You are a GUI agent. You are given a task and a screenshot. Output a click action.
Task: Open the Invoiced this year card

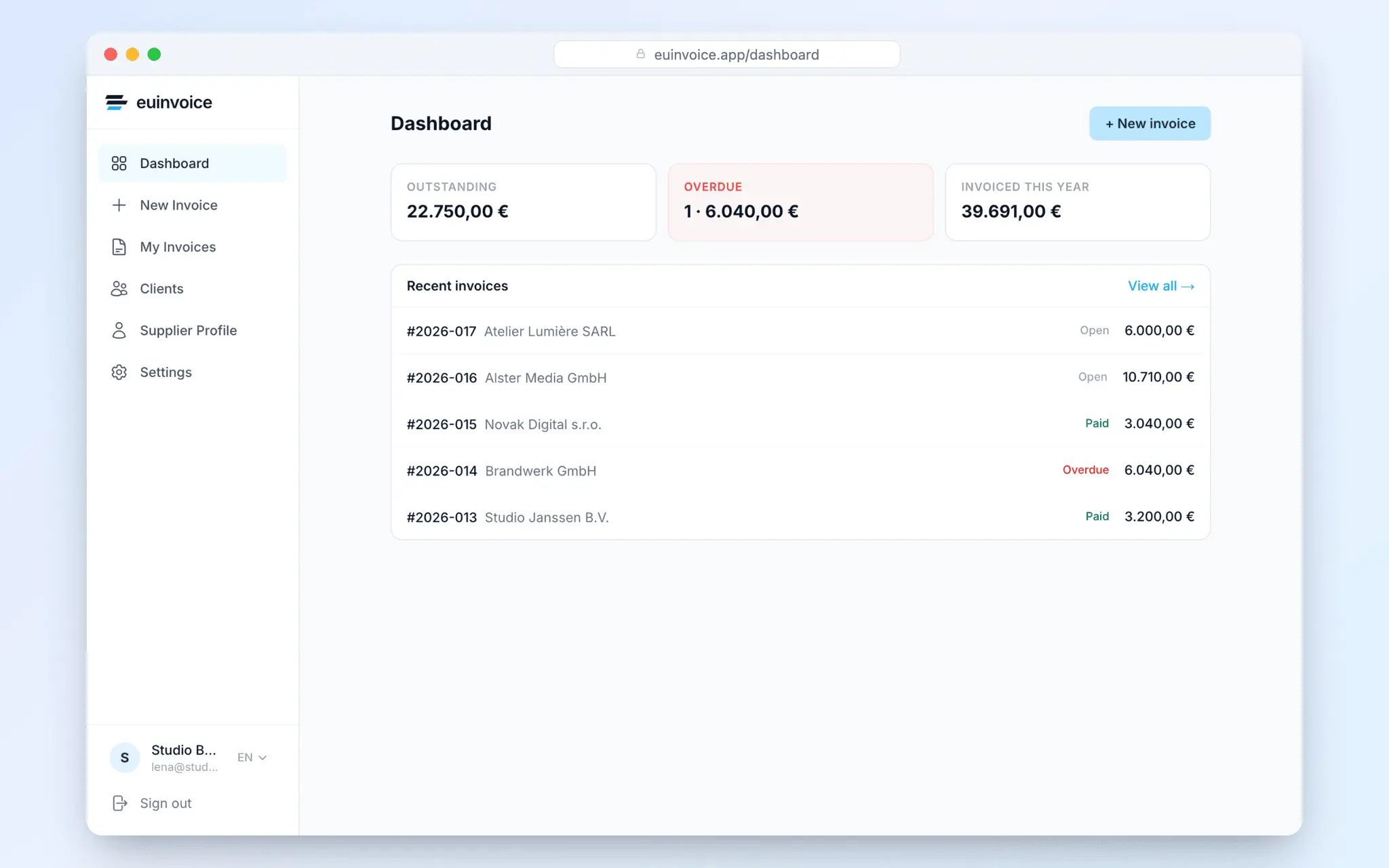1078,202
